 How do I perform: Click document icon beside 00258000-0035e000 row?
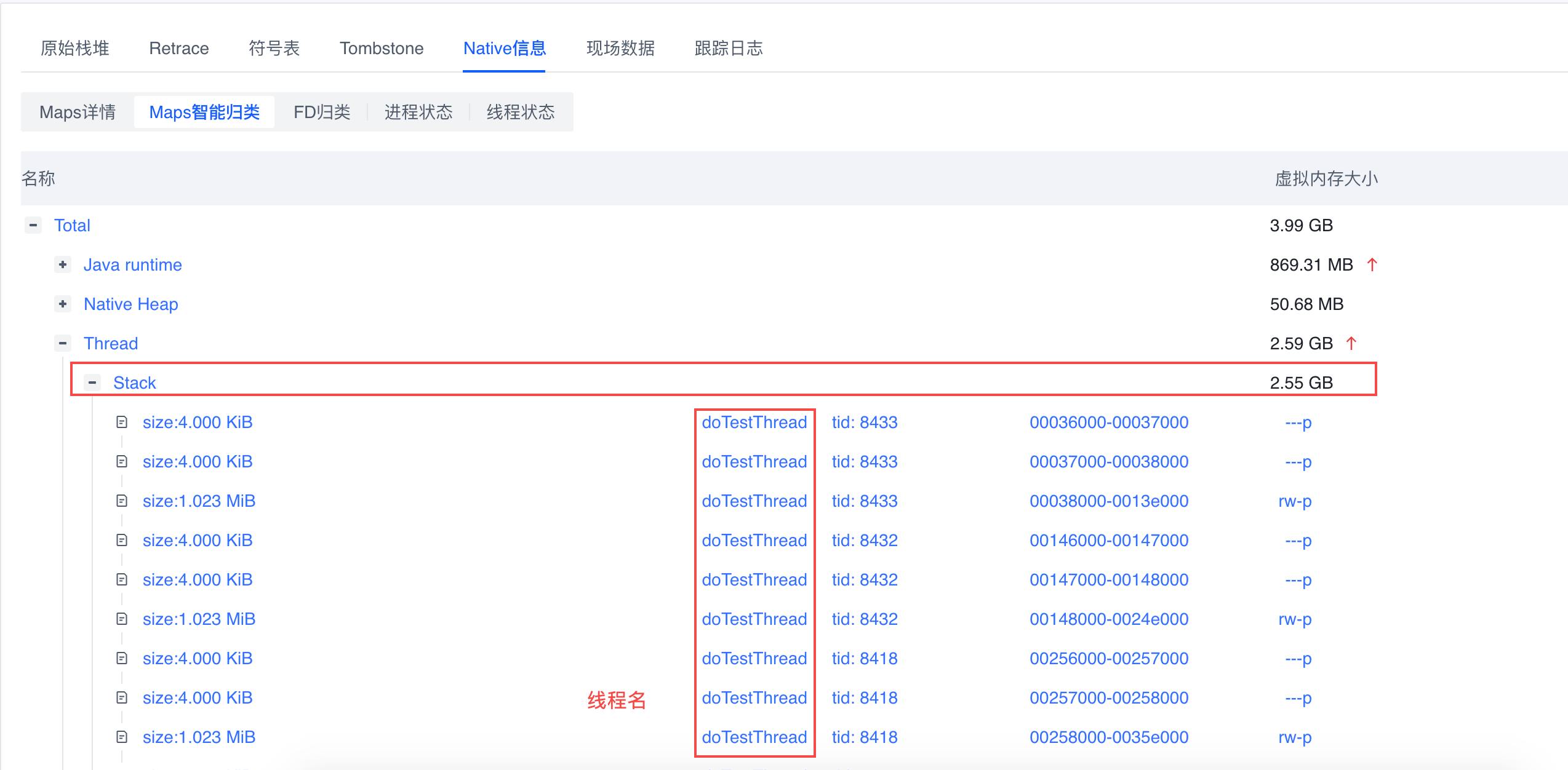click(x=122, y=737)
